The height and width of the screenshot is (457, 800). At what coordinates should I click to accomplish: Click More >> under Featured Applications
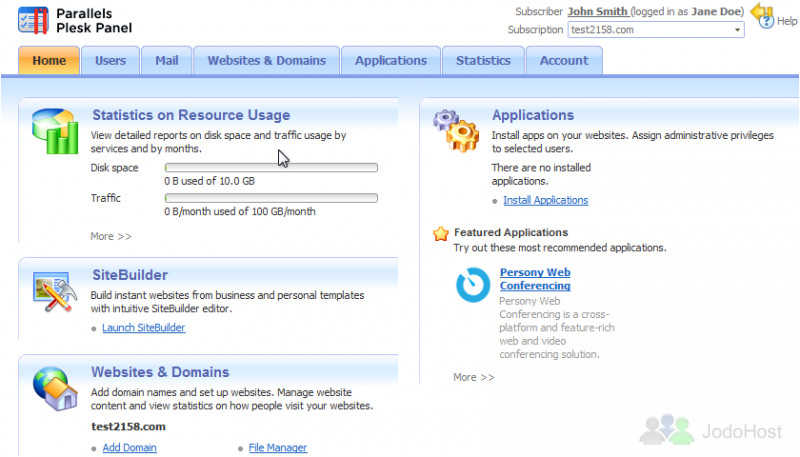(474, 377)
